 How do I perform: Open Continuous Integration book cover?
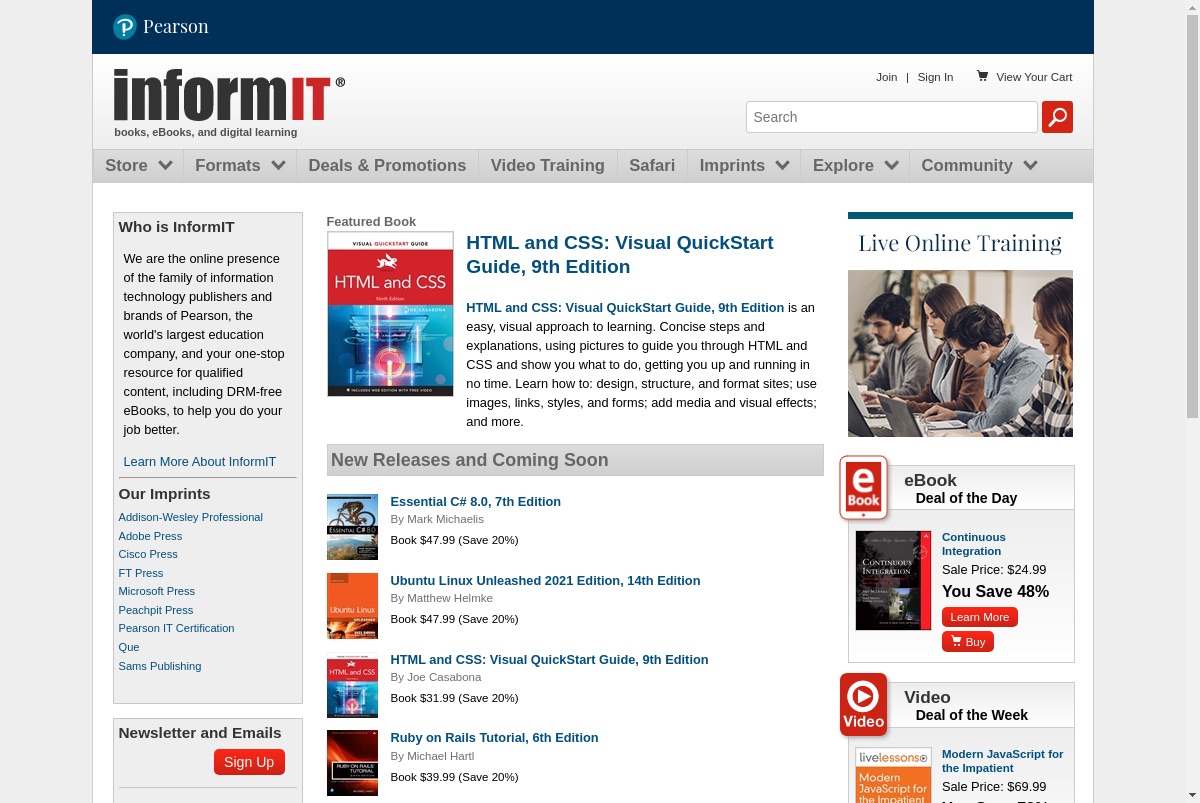click(x=893, y=580)
